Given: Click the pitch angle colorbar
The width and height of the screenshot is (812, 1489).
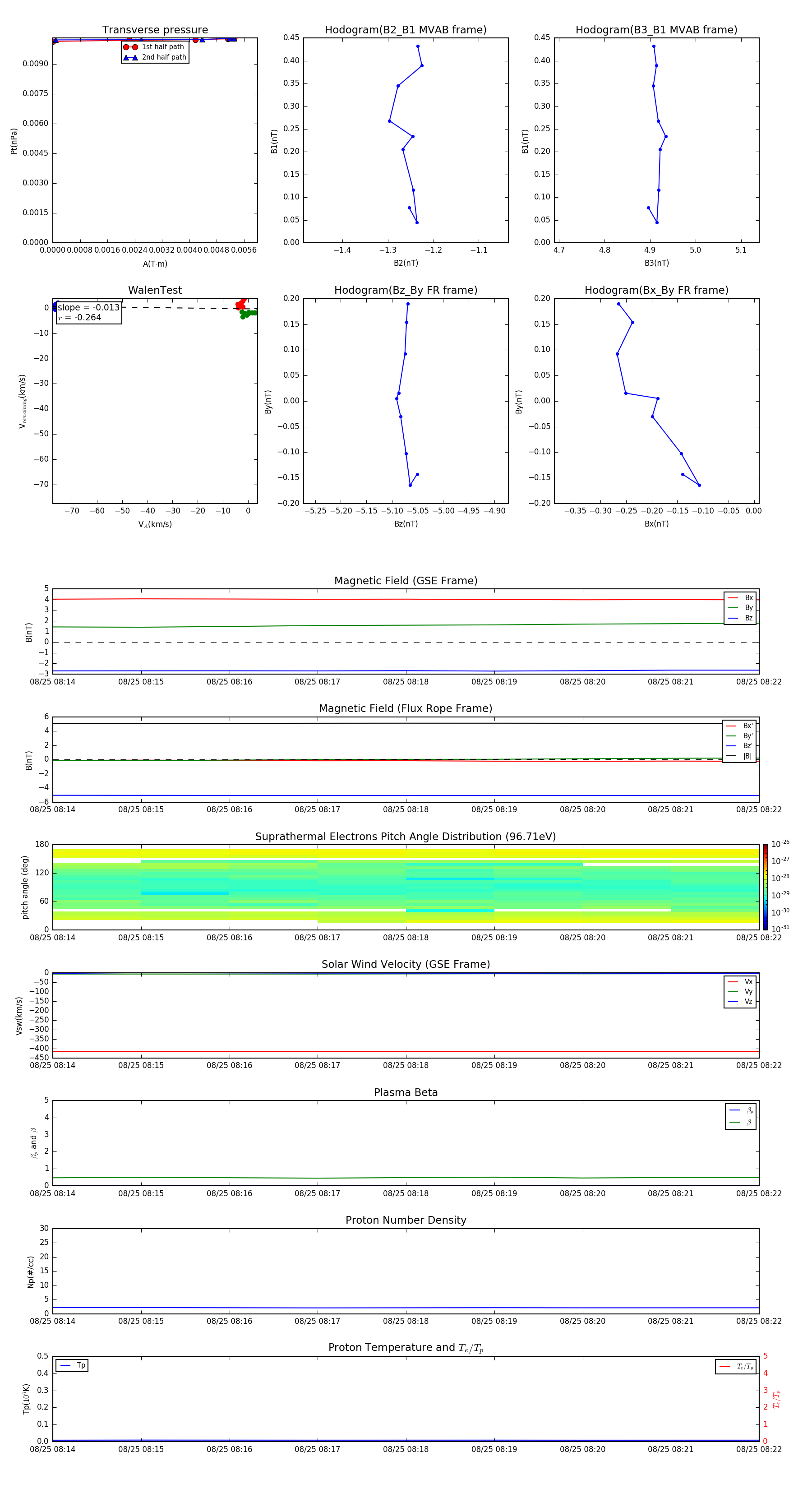Looking at the screenshot, I should pyautogui.click(x=765, y=887).
